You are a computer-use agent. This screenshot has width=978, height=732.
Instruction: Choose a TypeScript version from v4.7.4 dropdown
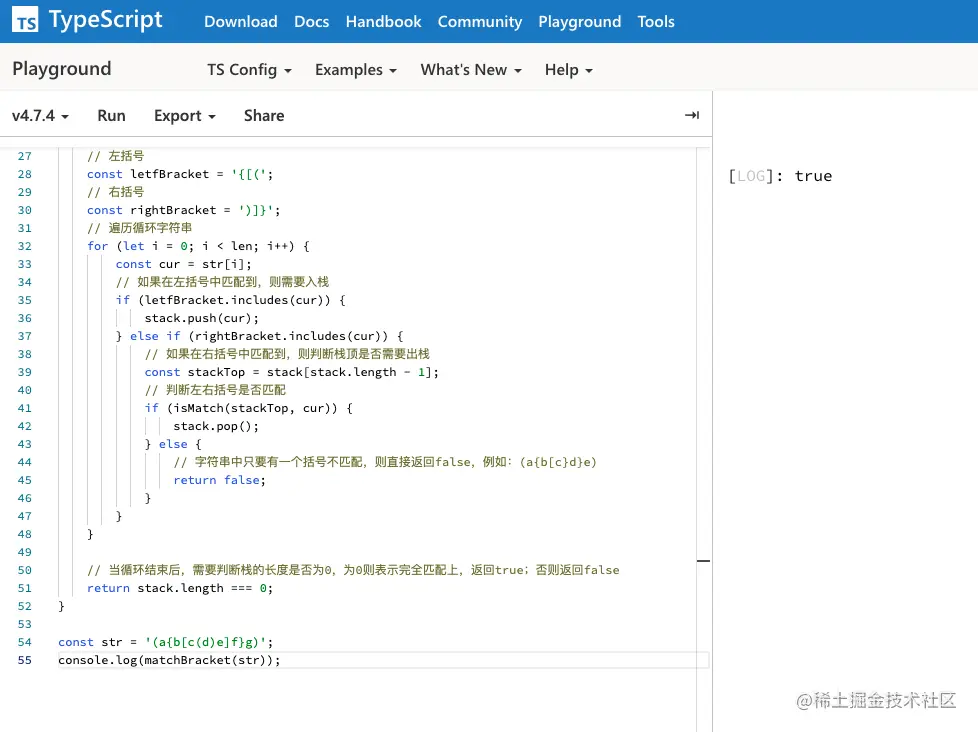coord(40,116)
